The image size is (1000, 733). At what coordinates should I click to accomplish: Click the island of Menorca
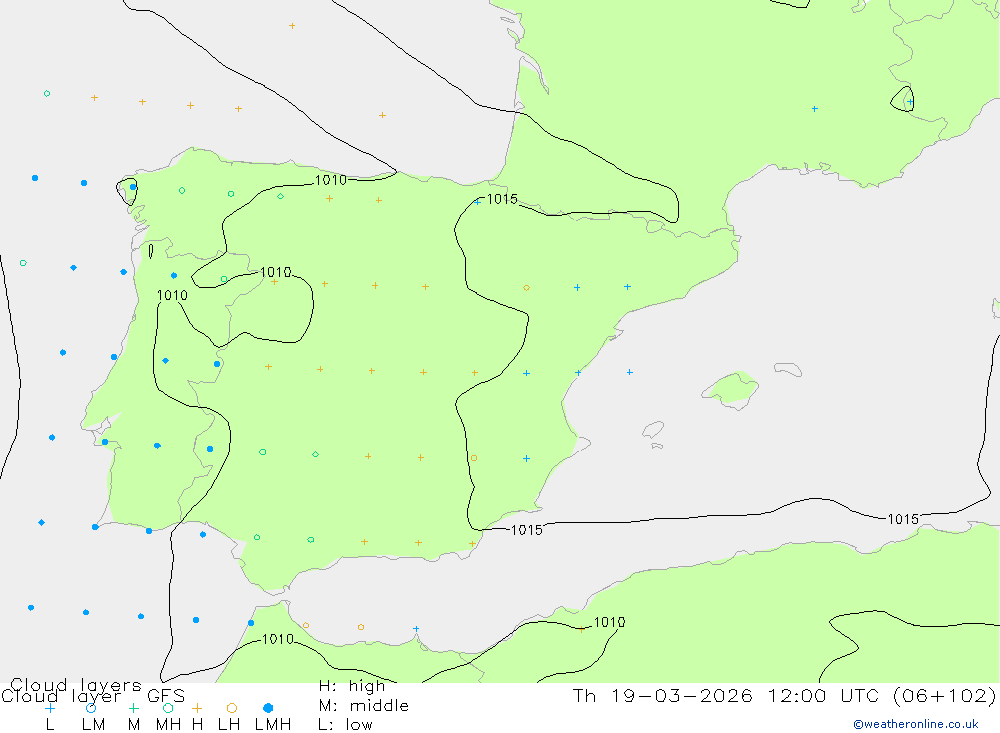coord(788,369)
